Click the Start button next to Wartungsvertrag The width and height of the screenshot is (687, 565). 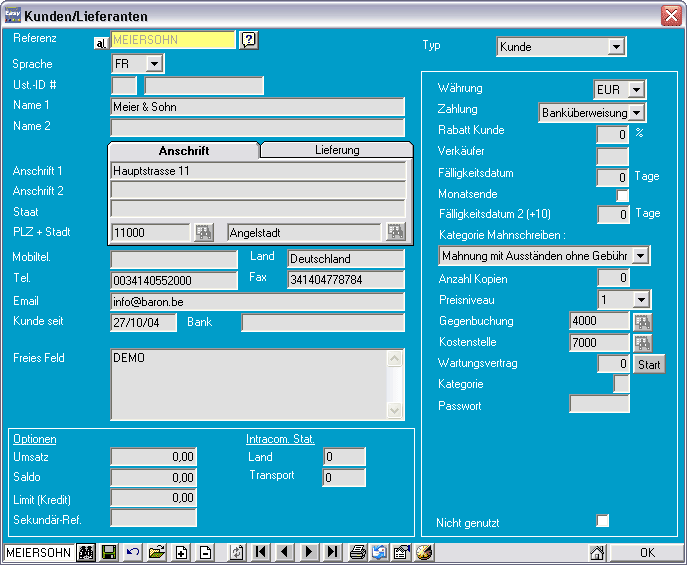[x=649, y=364]
